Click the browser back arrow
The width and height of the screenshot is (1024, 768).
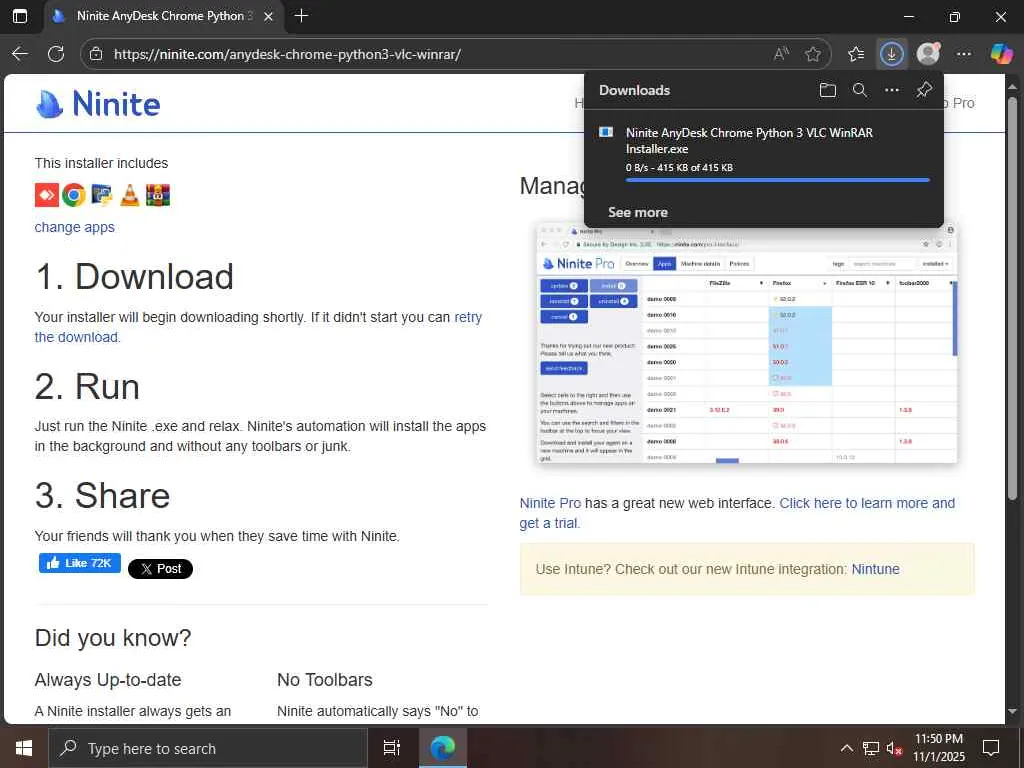click(x=20, y=54)
